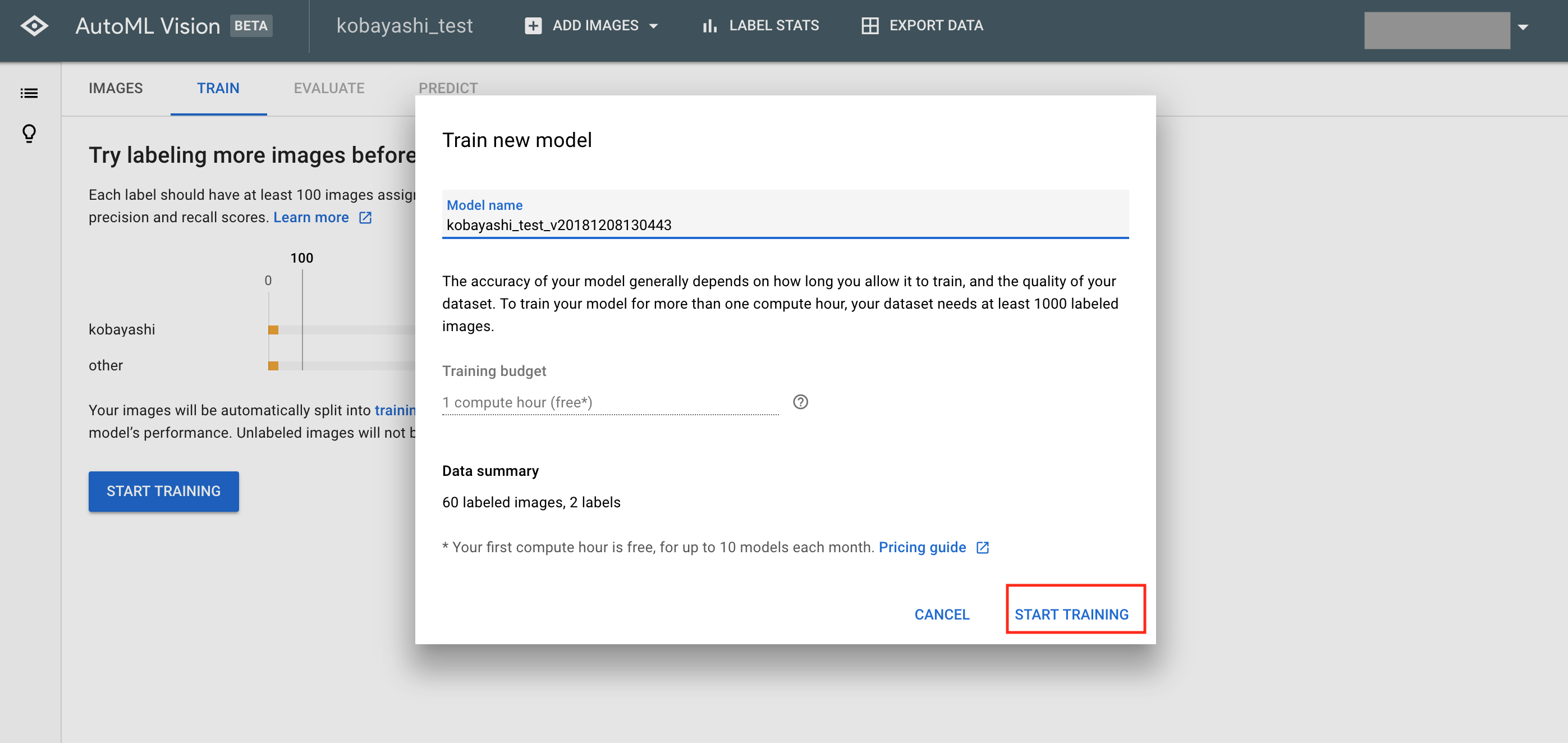This screenshot has width=1568, height=743.
Task: Select the TRAIN tab
Action: 218,88
